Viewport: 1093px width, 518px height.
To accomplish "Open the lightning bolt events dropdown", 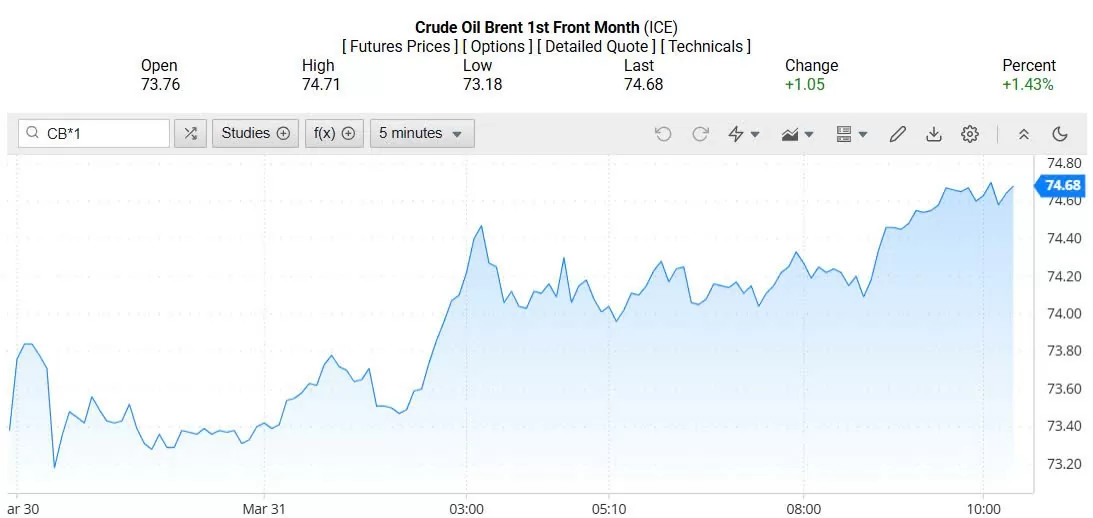I will click(743, 134).
